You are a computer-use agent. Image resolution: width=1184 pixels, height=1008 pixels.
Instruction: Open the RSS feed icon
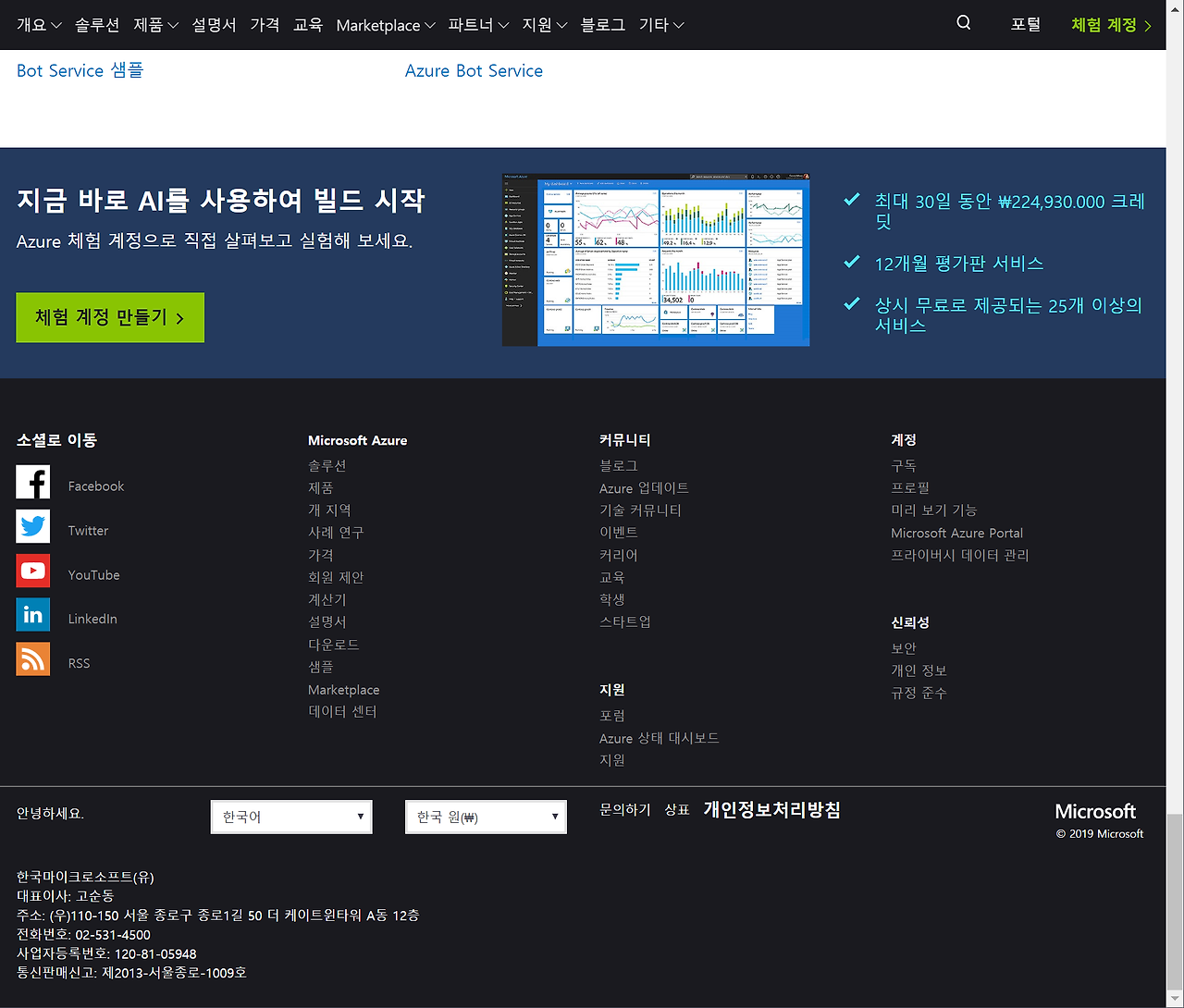click(33, 659)
